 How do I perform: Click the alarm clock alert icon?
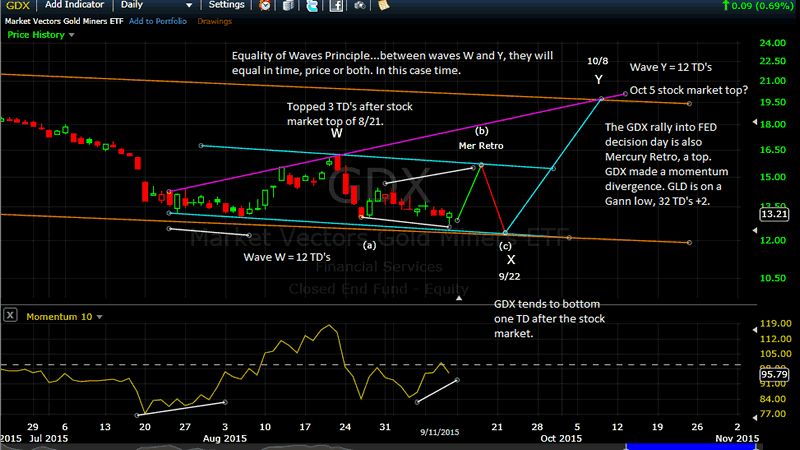[263, 6]
